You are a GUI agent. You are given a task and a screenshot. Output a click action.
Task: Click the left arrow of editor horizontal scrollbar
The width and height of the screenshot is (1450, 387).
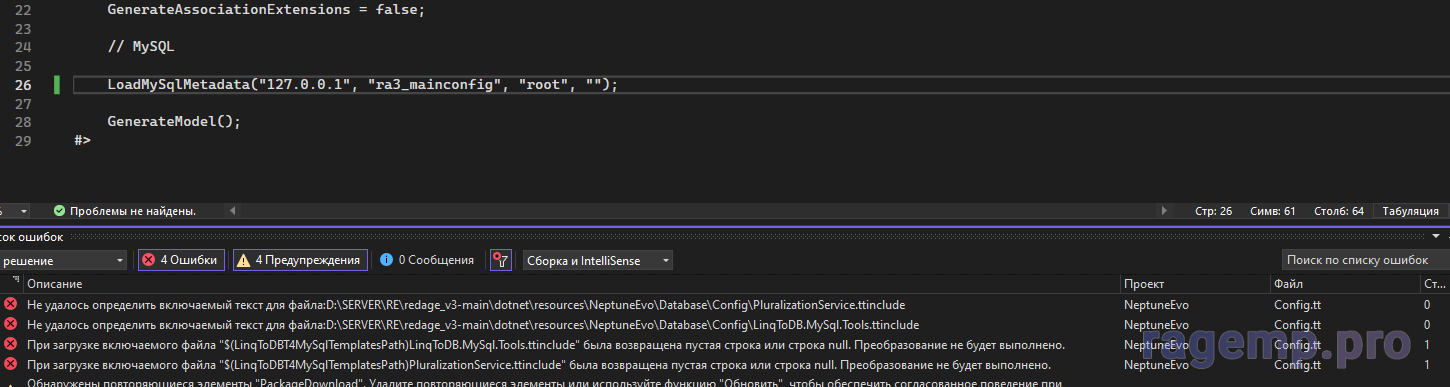pyautogui.click(x=234, y=211)
